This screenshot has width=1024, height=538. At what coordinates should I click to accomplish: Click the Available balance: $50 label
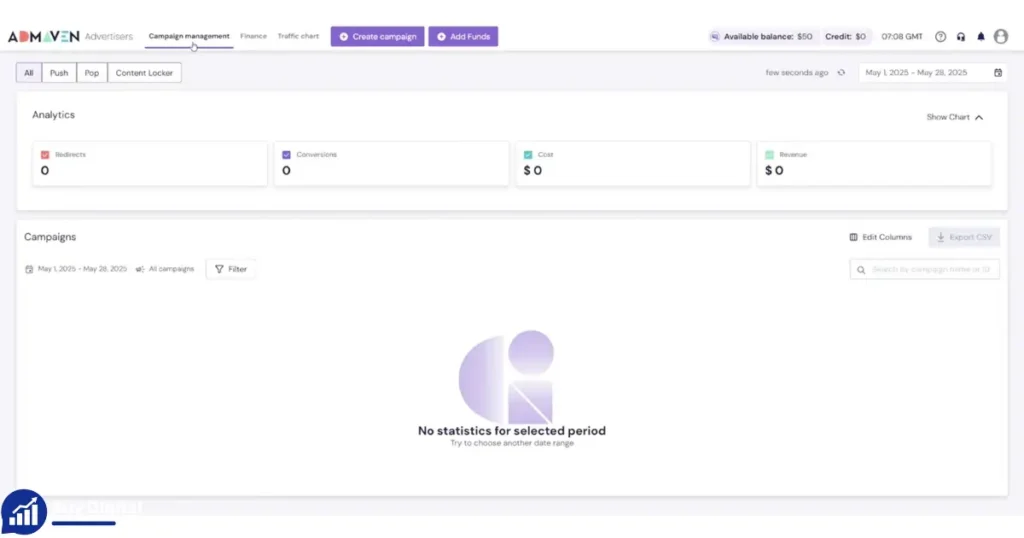pyautogui.click(x=768, y=37)
